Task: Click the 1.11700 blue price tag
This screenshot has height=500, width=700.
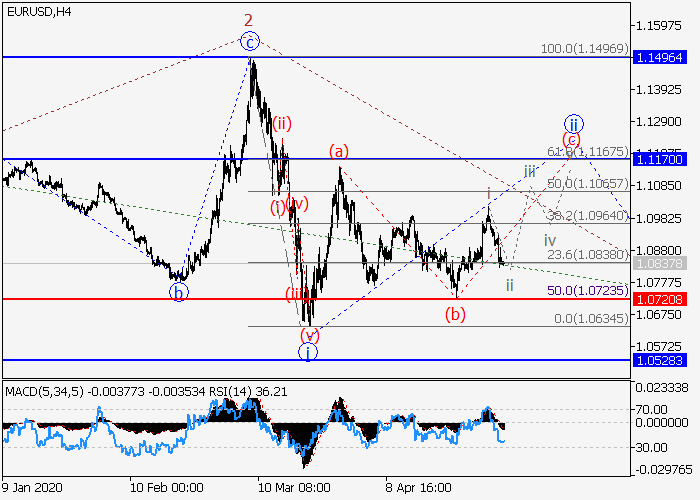Action: pyautogui.click(x=663, y=159)
